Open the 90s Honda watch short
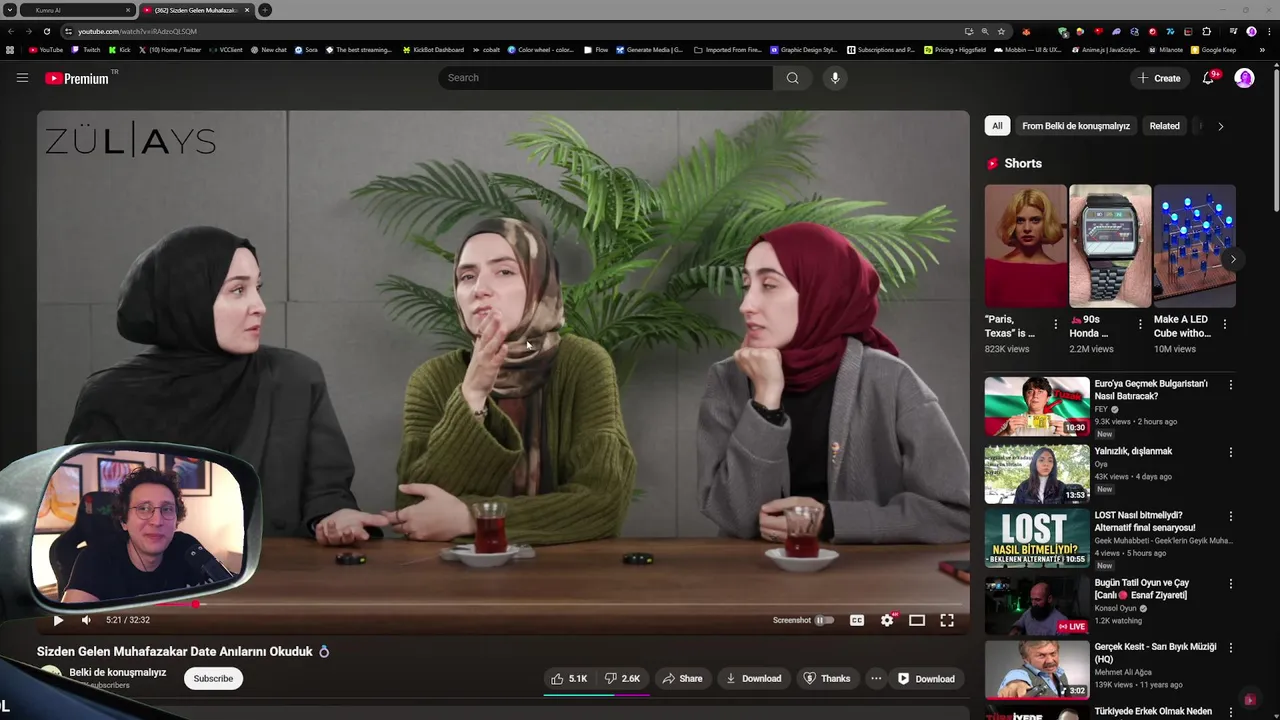This screenshot has height=720, width=1280. pyautogui.click(x=1110, y=246)
